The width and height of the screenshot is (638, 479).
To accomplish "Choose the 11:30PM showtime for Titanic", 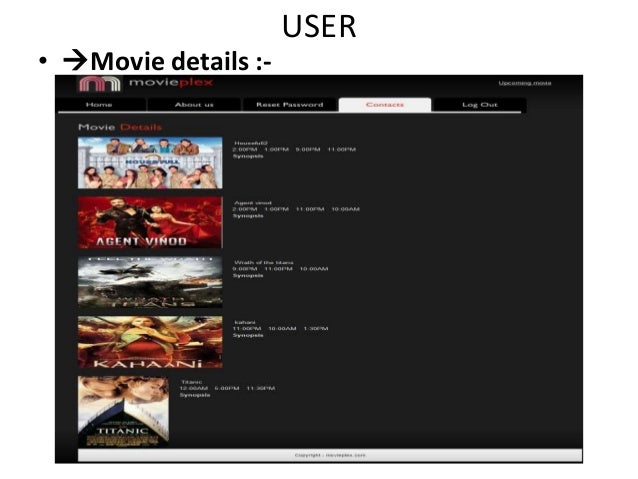I will tap(261, 388).
